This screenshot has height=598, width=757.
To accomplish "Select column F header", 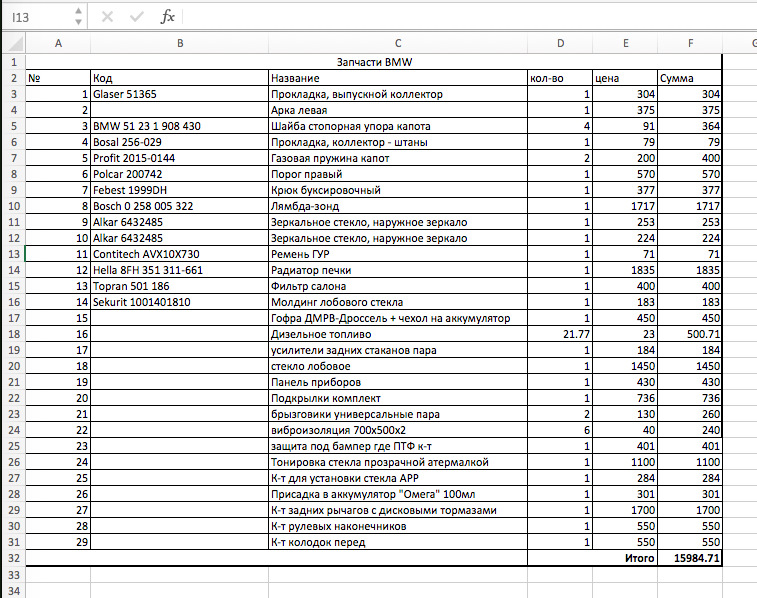I will point(690,43).
